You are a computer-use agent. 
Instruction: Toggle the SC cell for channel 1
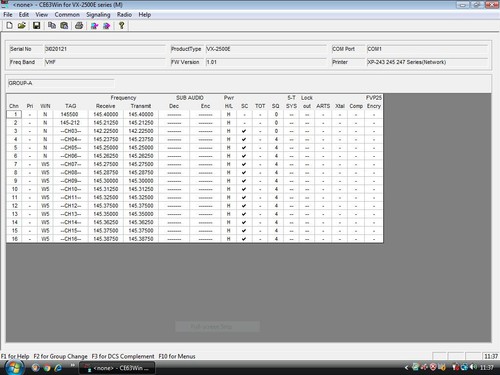[244, 114]
